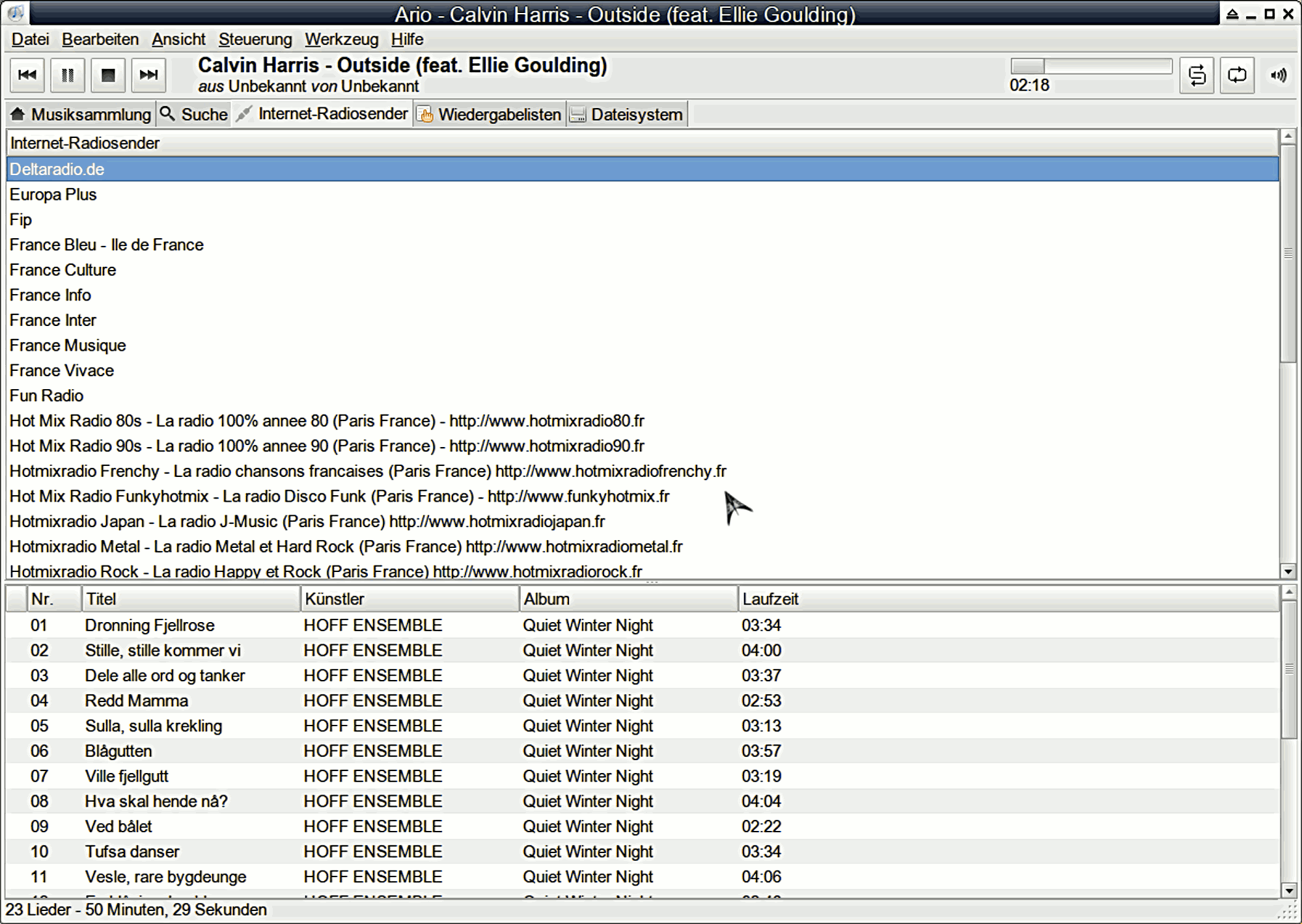Select the France Vivace station
Viewport: 1302px width, 924px height.
tap(642, 371)
